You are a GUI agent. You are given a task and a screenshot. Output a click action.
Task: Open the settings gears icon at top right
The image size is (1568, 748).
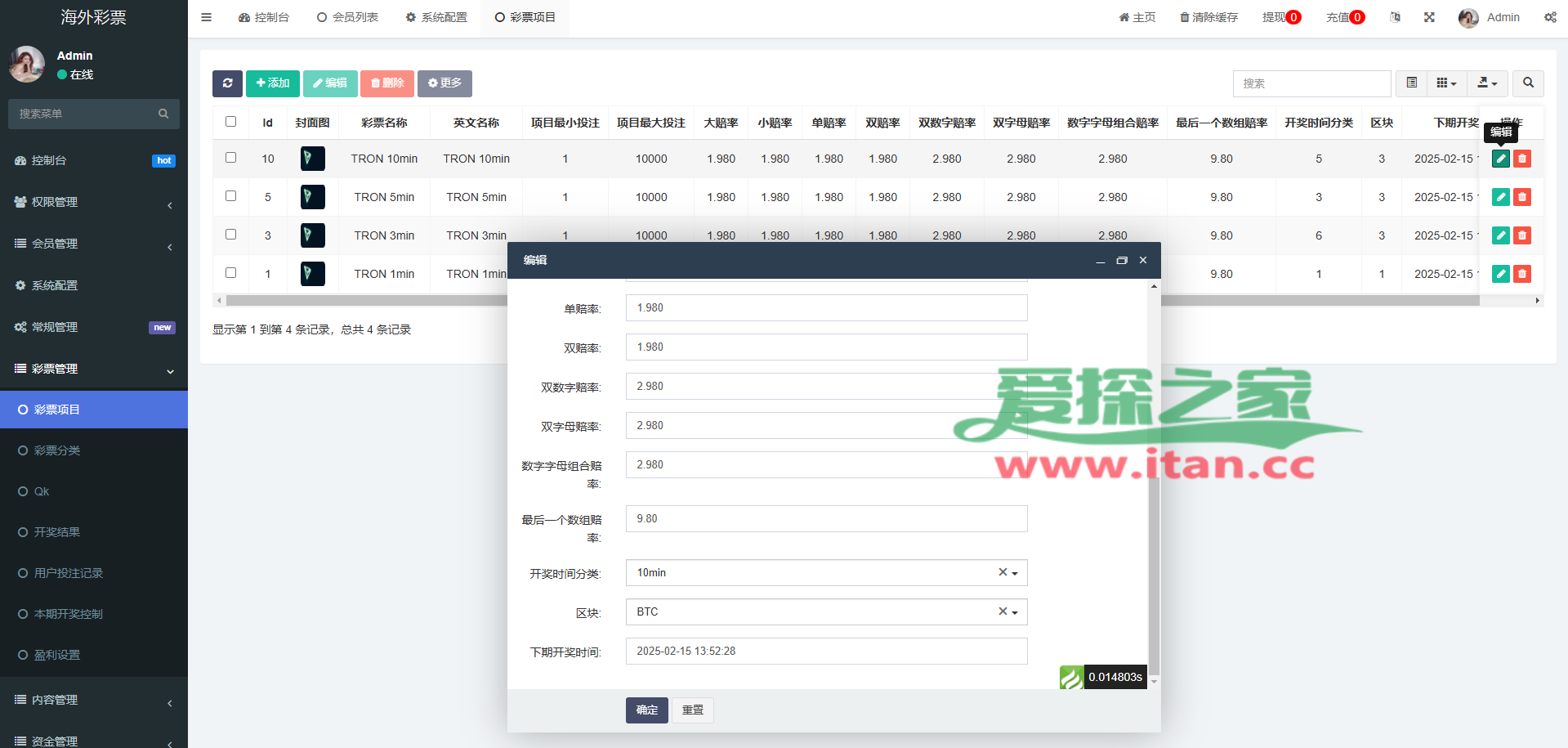[1550, 17]
